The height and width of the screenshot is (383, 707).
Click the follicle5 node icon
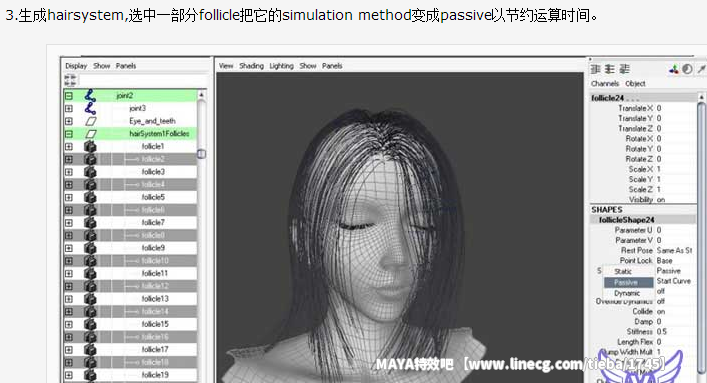(90, 197)
